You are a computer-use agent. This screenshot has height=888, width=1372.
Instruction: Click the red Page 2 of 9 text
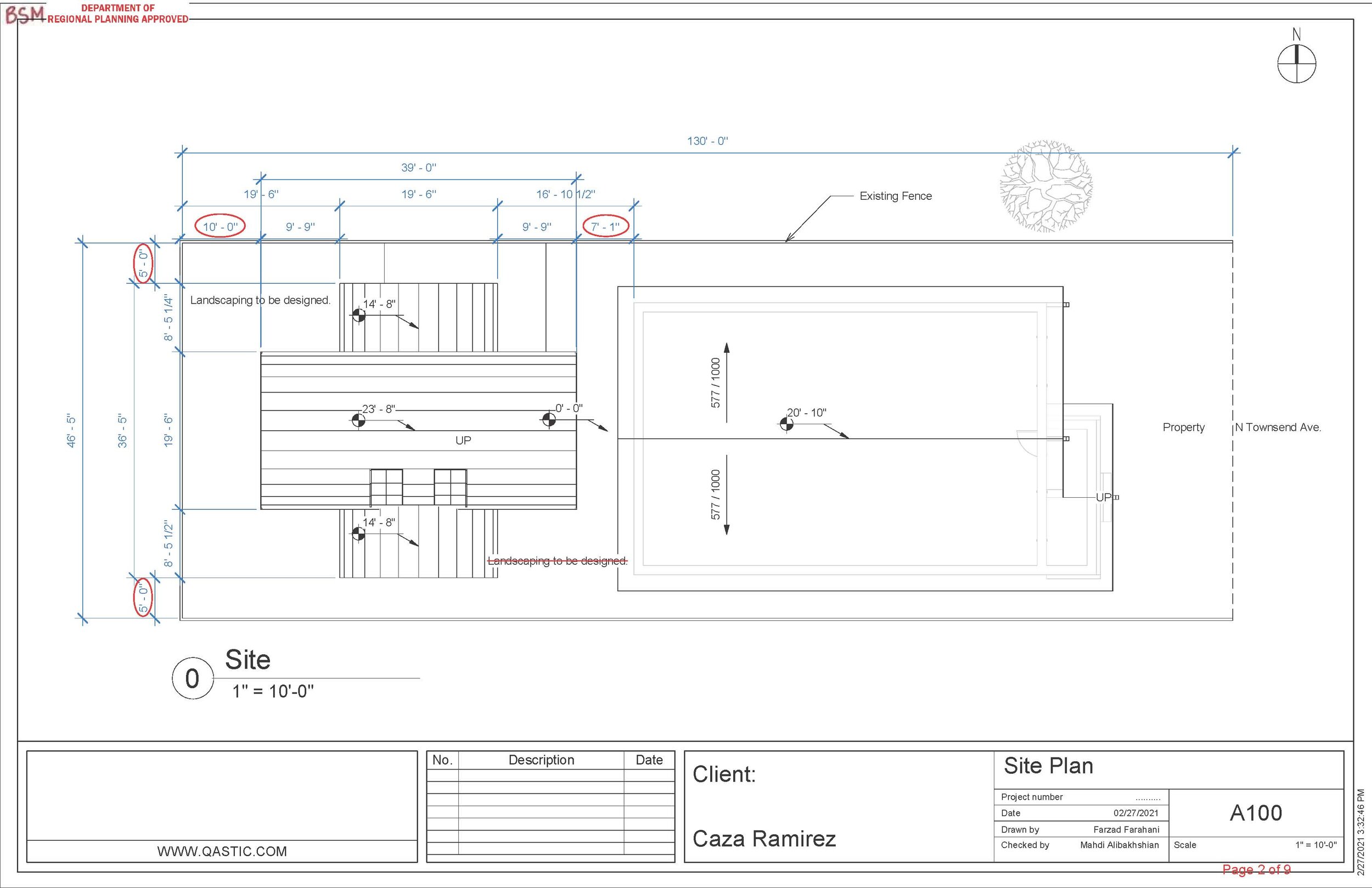coord(1257,869)
